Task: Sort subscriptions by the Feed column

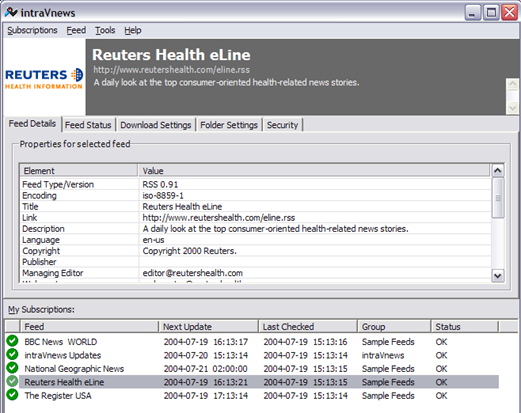Action: click(89, 327)
